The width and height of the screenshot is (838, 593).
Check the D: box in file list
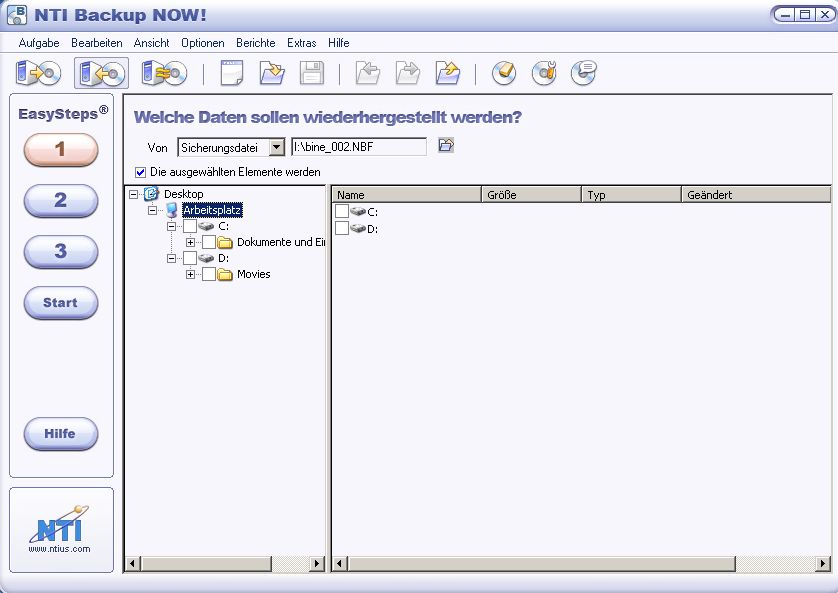[342, 229]
